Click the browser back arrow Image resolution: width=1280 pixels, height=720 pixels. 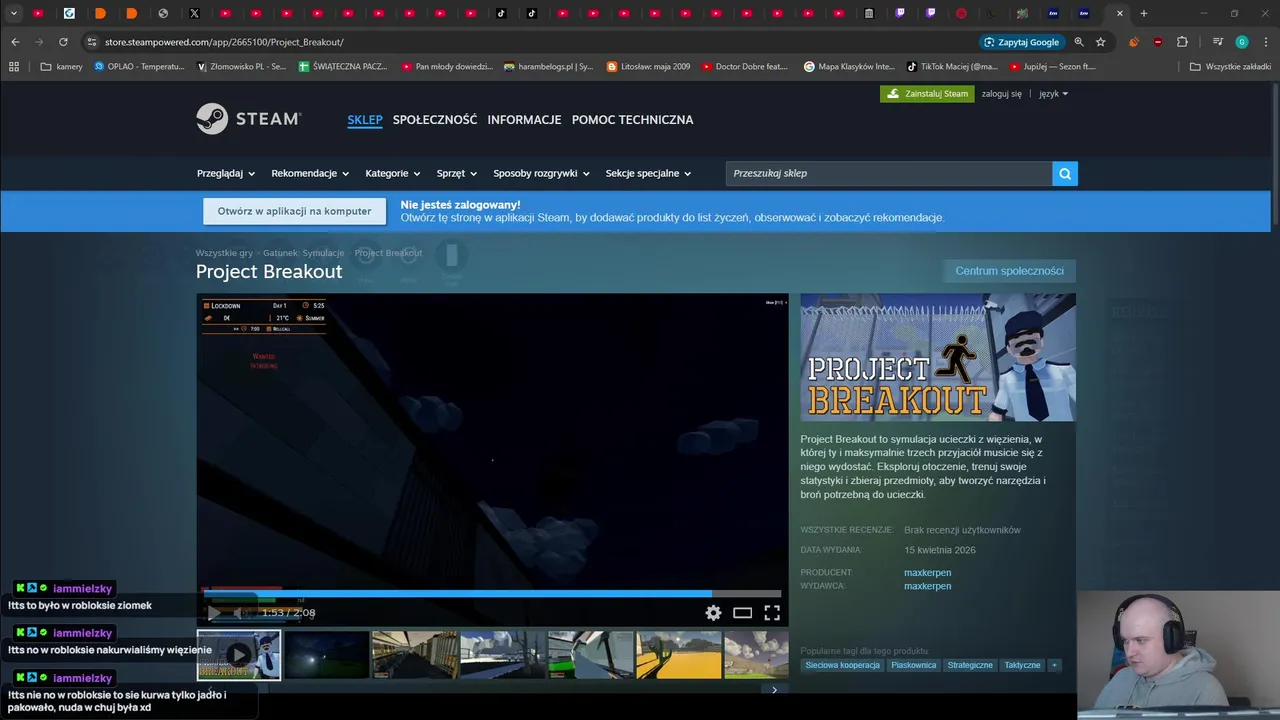pyautogui.click(x=15, y=42)
